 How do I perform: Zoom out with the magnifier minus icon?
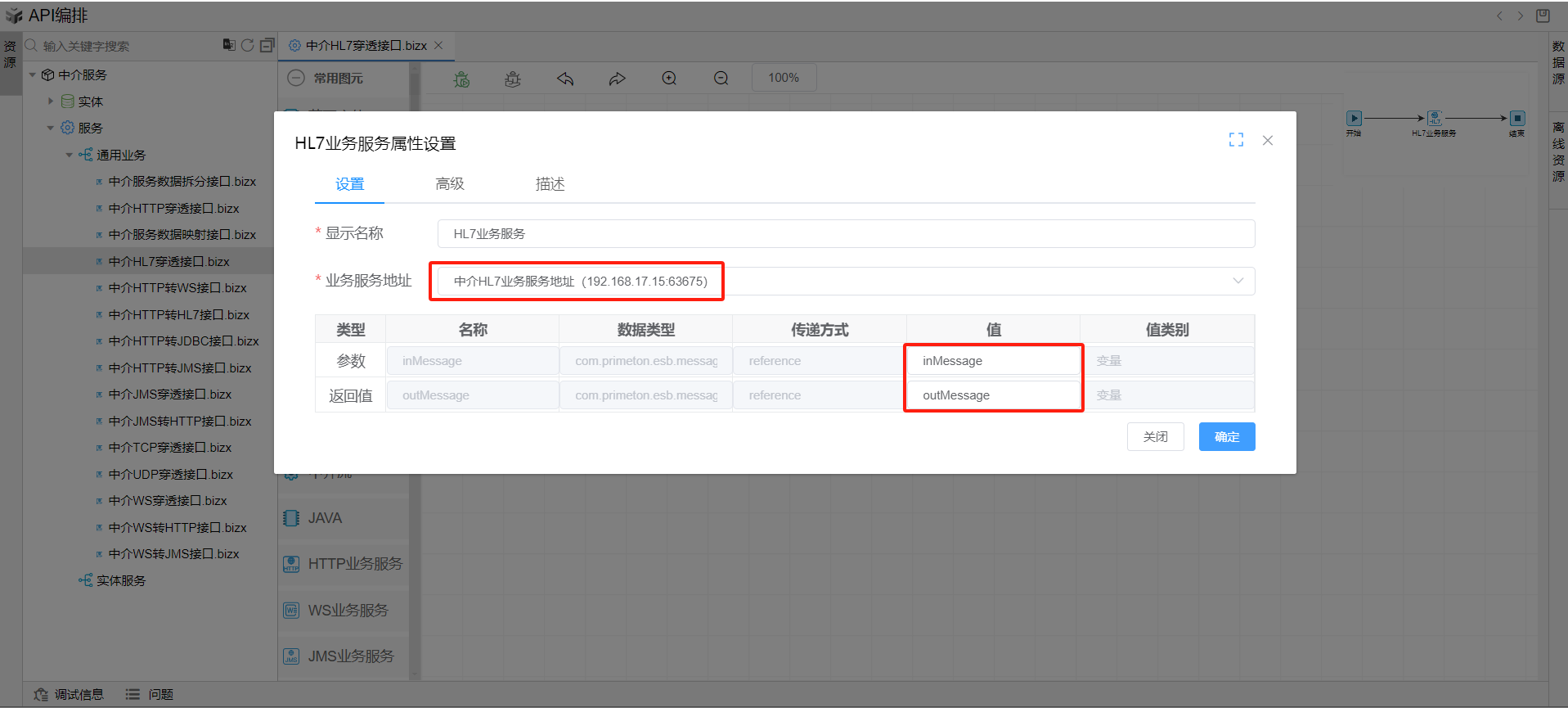(x=721, y=79)
